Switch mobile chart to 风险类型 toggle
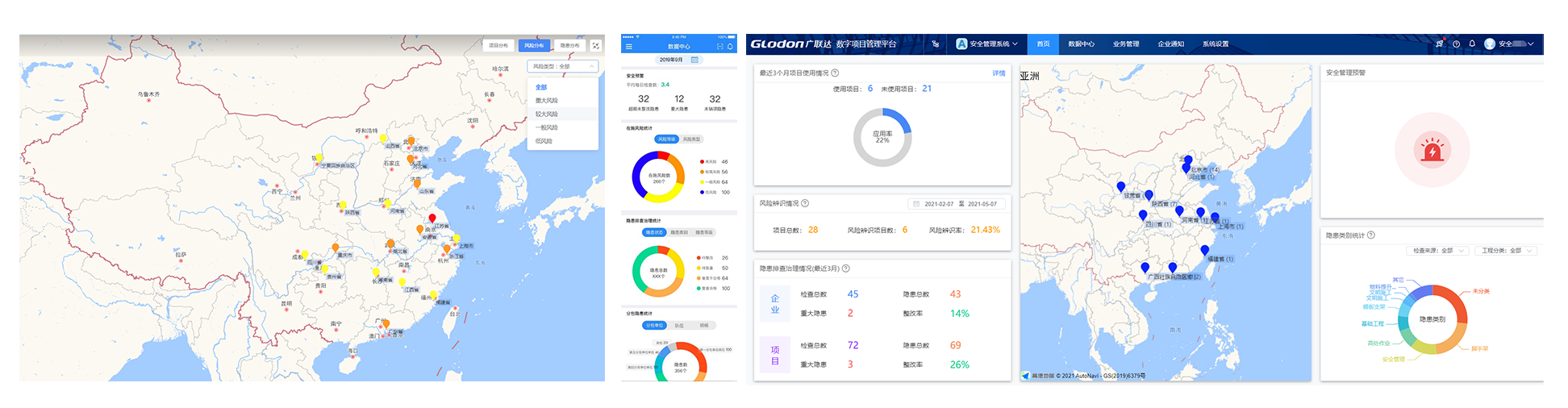Image resolution: width=1568 pixels, height=408 pixels. tap(691, 139)
